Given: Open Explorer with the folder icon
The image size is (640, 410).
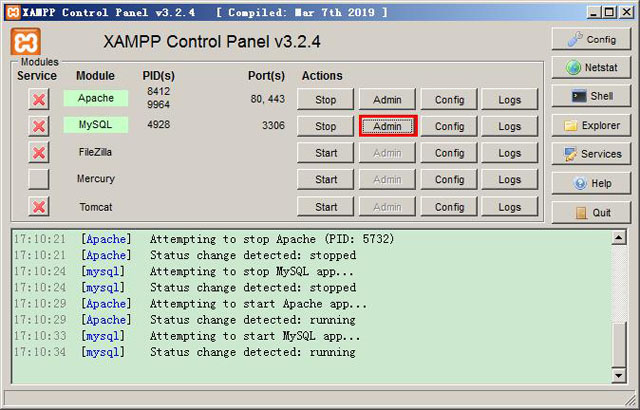Looking at the screenshot, I should pos(591,125).
